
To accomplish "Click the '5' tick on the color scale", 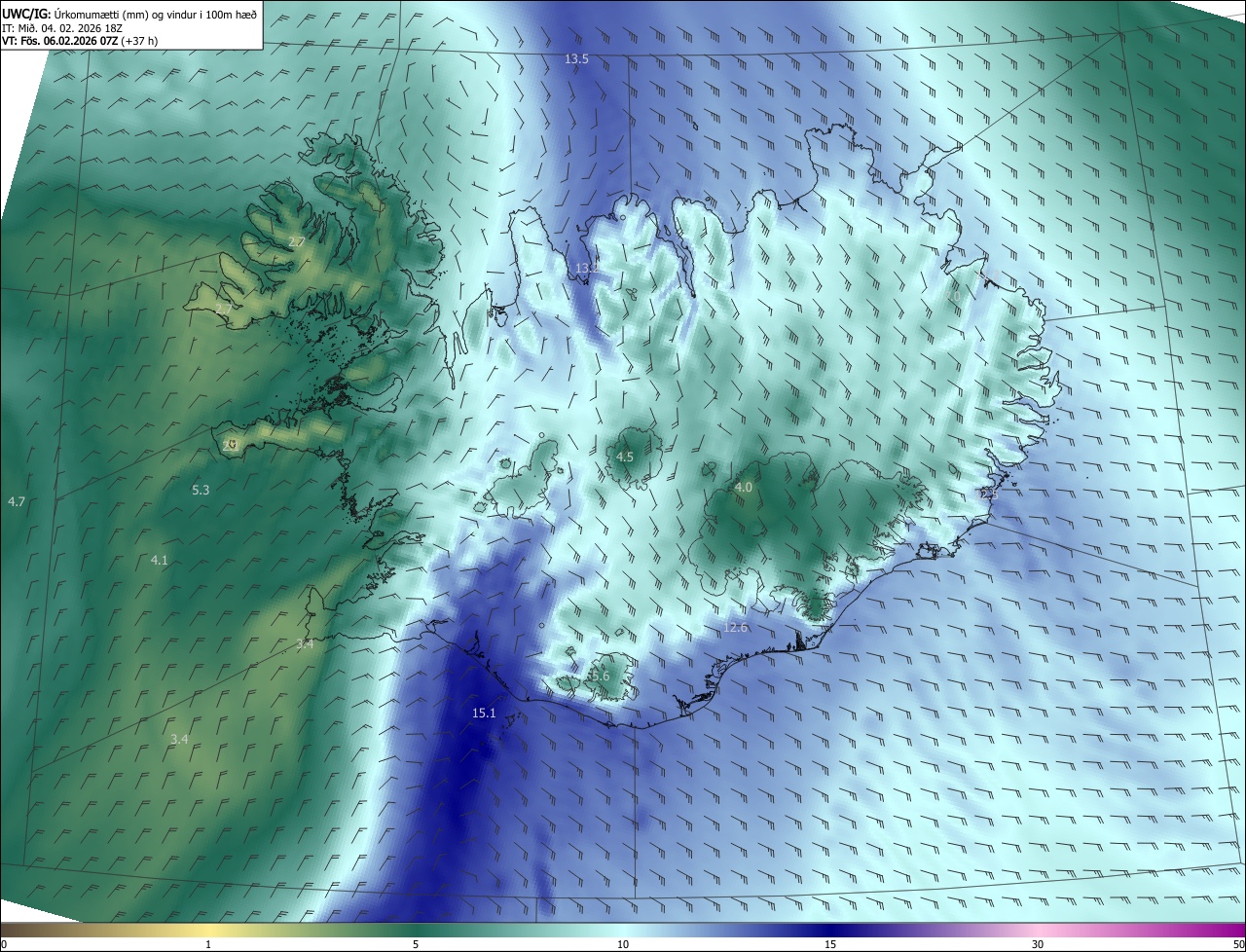I will 416,944.
